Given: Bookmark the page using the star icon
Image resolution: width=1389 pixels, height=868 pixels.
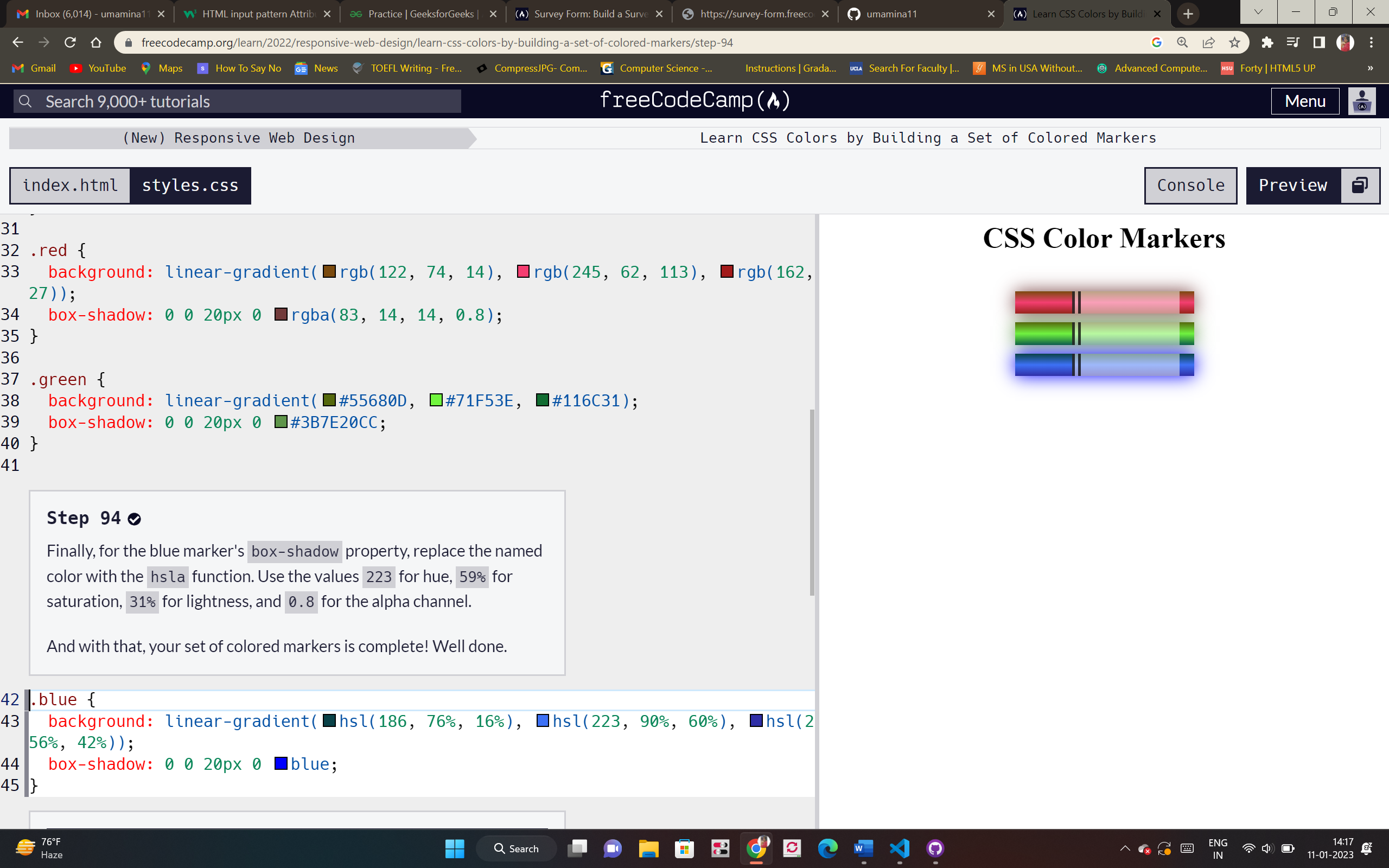Looking at the screenshot, I should pos(1235,42).
